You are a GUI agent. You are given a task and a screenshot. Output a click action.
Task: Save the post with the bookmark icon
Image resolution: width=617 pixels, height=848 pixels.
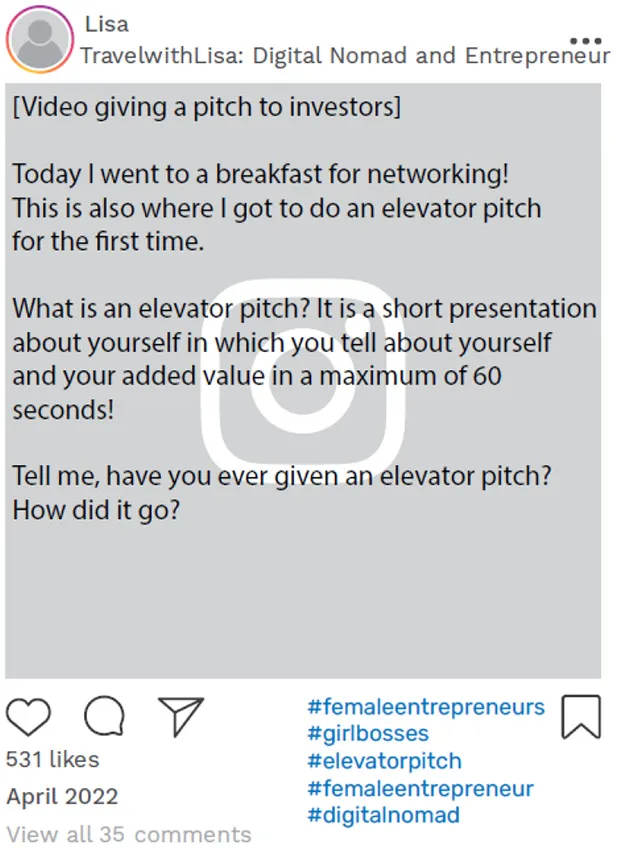580,717
